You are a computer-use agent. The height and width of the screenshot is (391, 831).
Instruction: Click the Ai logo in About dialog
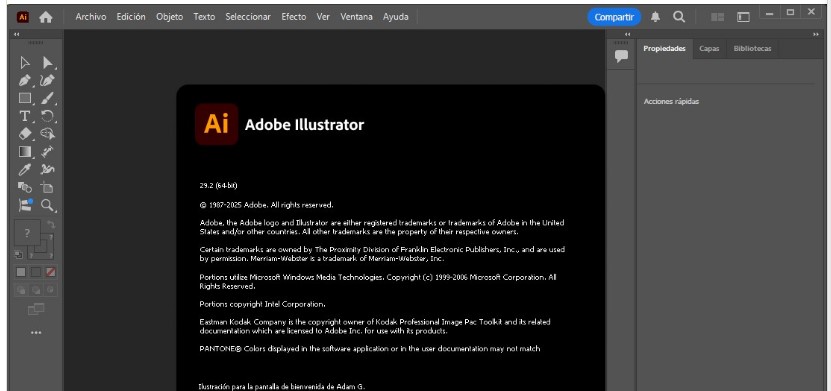216,124
